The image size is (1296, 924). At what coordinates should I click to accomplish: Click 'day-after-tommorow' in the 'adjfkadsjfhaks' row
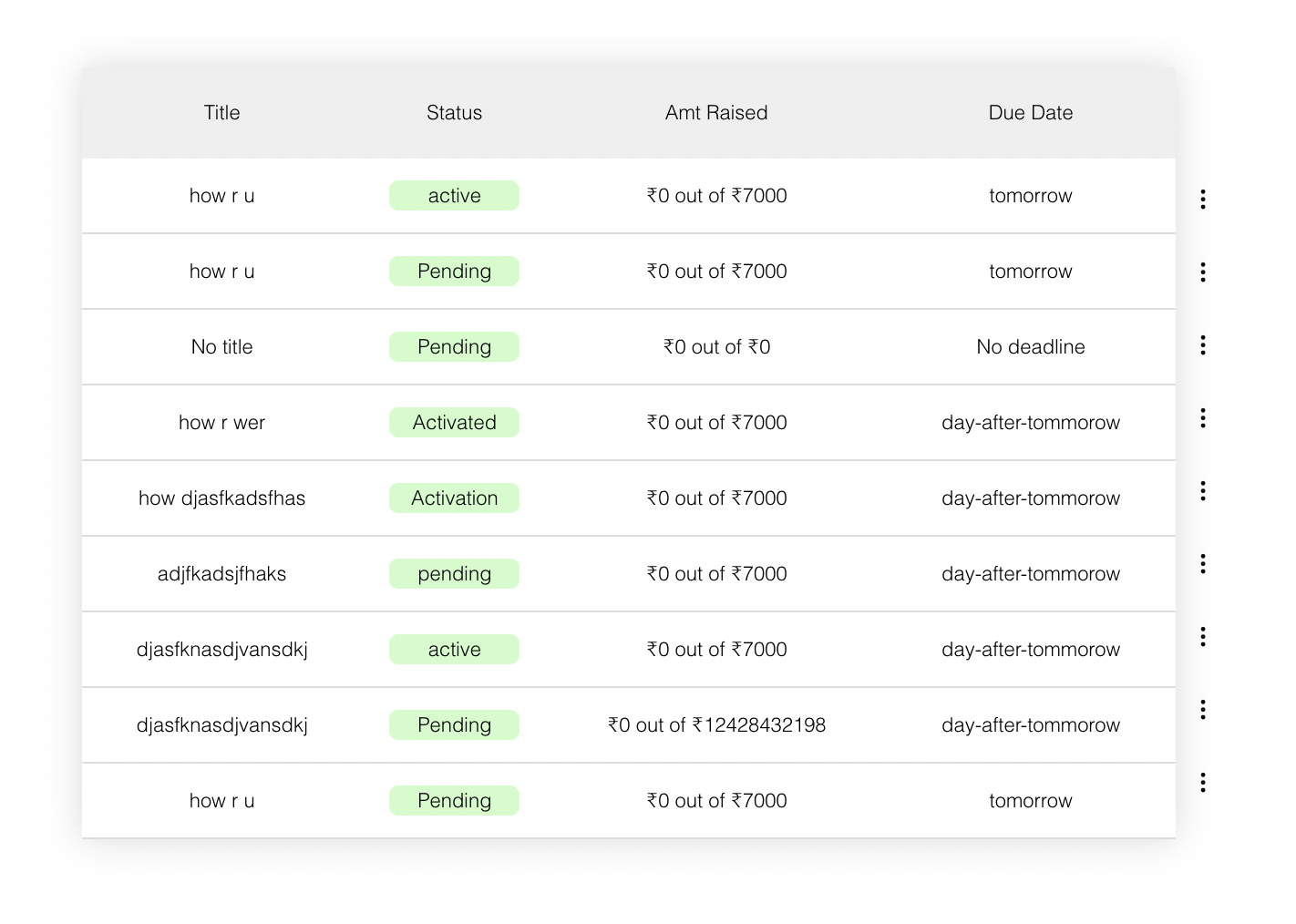click(x=1031, y=573)
